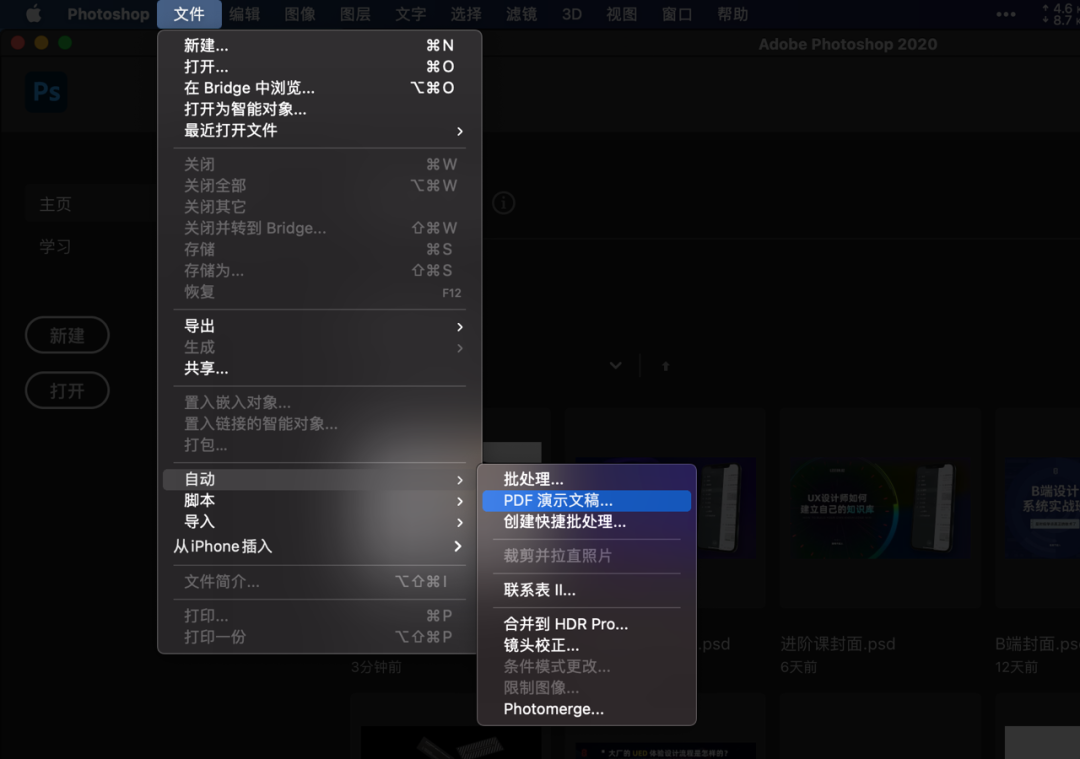Image resolution: width=1080 pixels, height=759 pixels.
Task: Select 合并到 HDR Pro...
Action: 587,624
